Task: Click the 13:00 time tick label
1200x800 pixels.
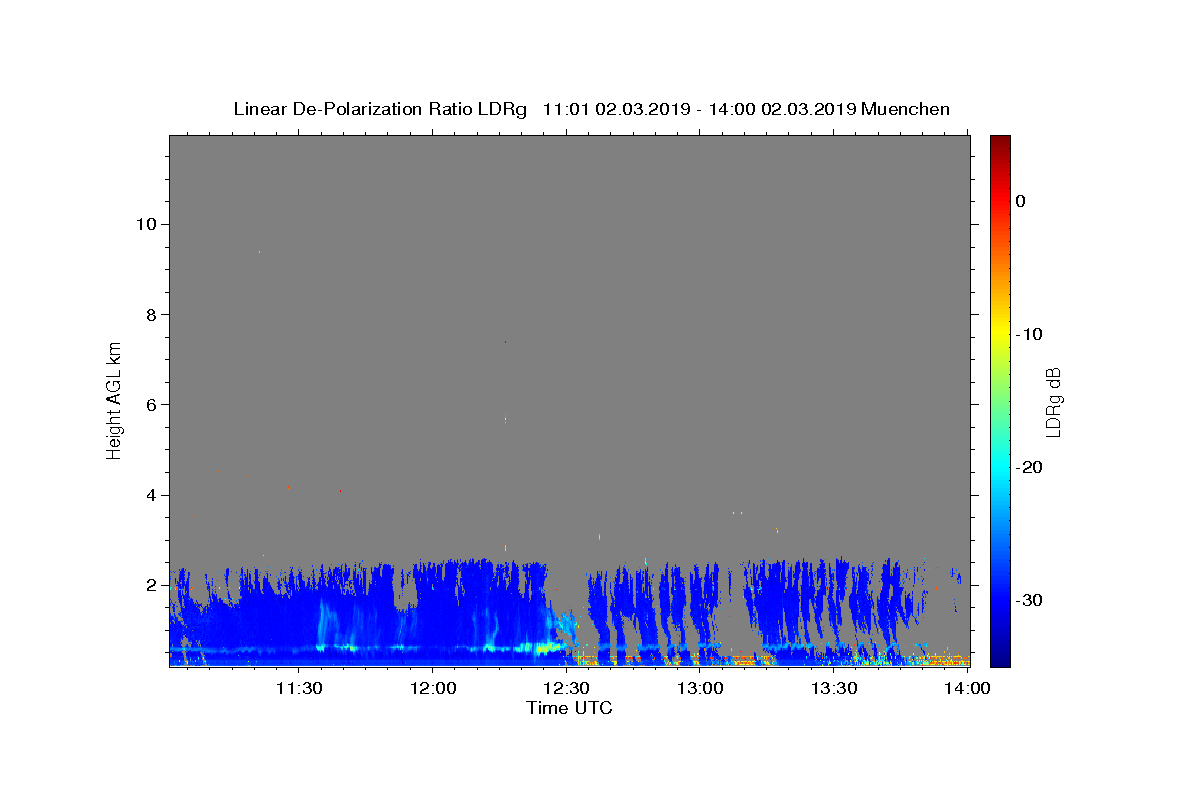Action: click(x=701, y=688)
